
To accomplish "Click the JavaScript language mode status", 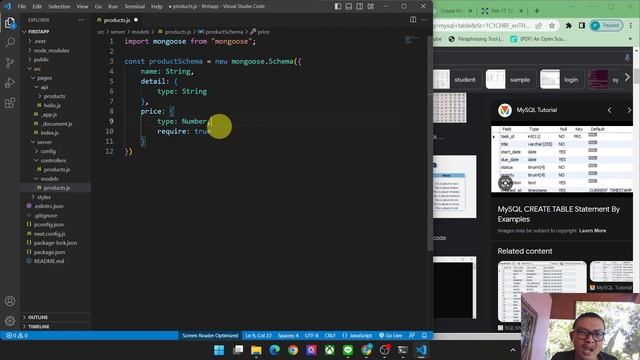I will [357, 336].
